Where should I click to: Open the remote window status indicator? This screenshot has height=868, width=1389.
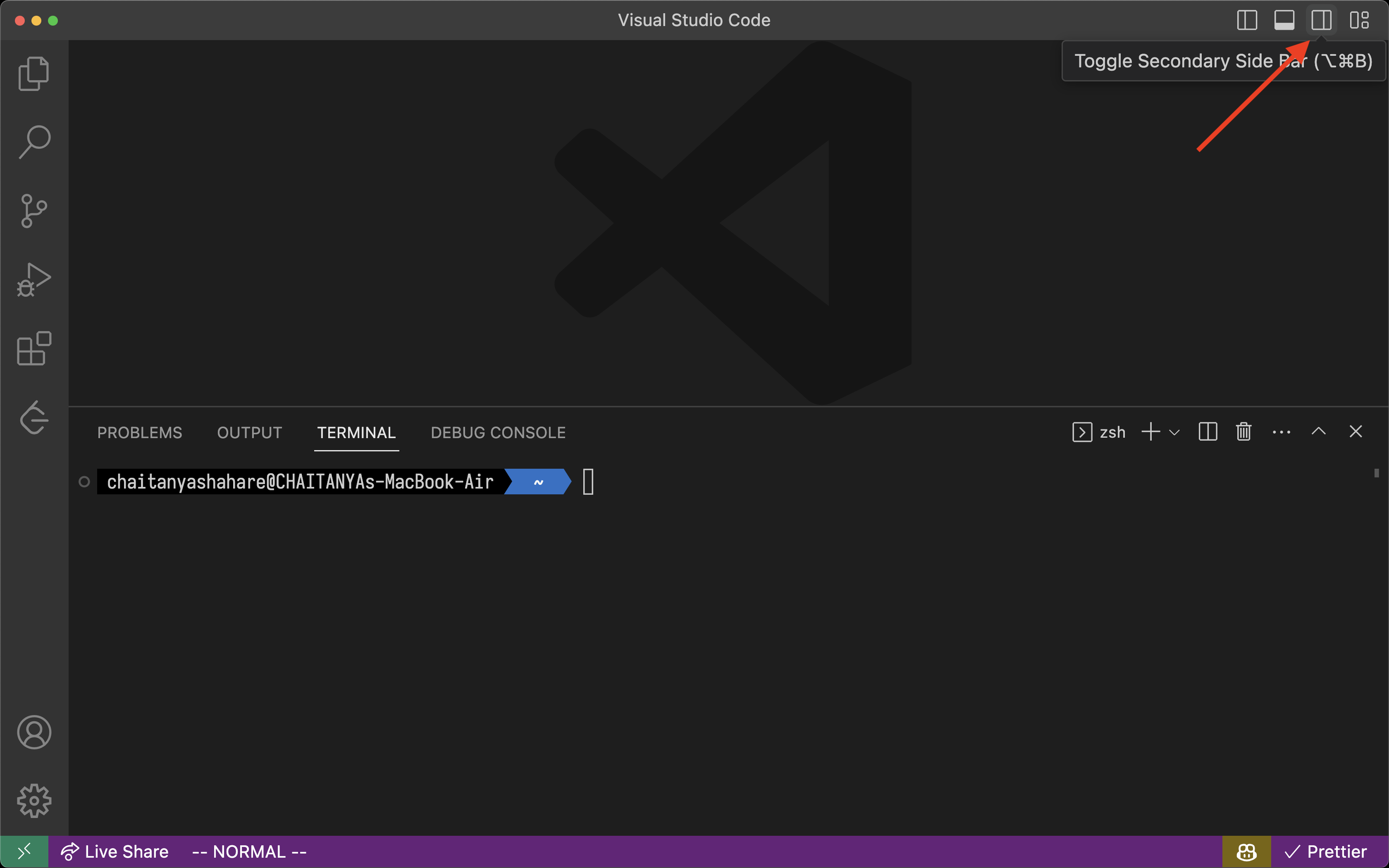[x=24, y=852]
